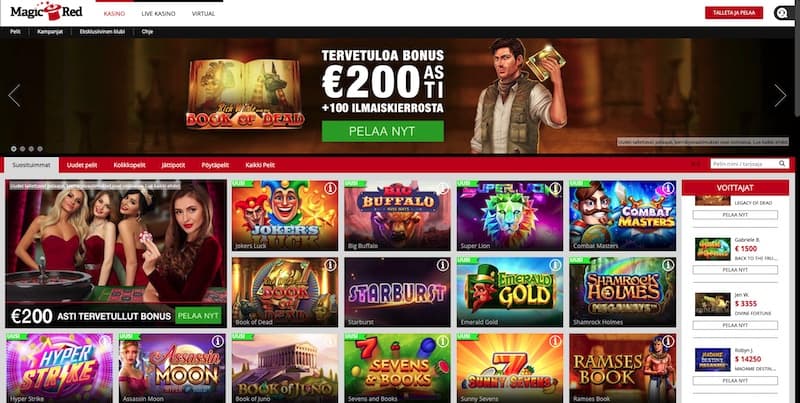Open the Shamrock Holmes game thumbnail

tap(622, 292)
